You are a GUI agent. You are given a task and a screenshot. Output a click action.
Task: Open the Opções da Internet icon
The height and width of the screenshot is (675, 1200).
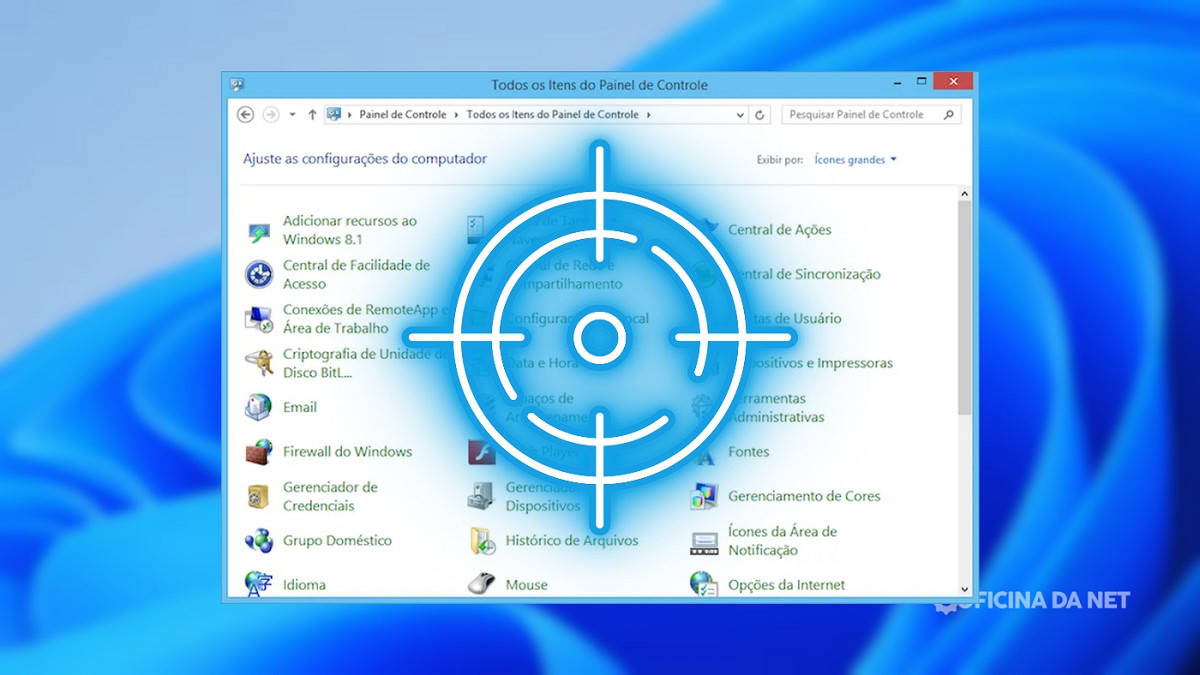(x=705, y=584)
